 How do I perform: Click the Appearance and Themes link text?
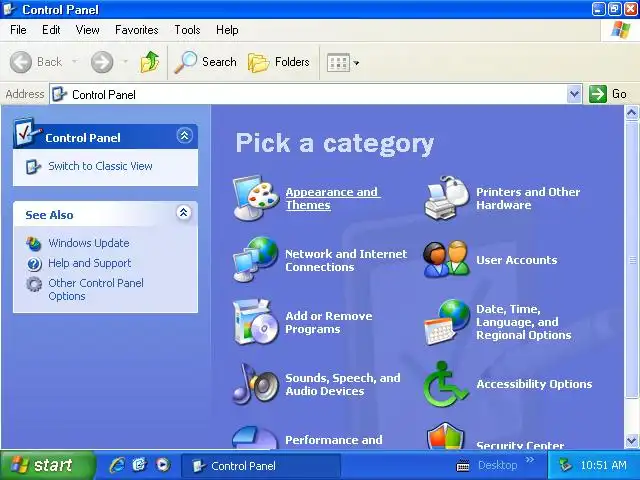pyautogui.click(x=333, y=198)
